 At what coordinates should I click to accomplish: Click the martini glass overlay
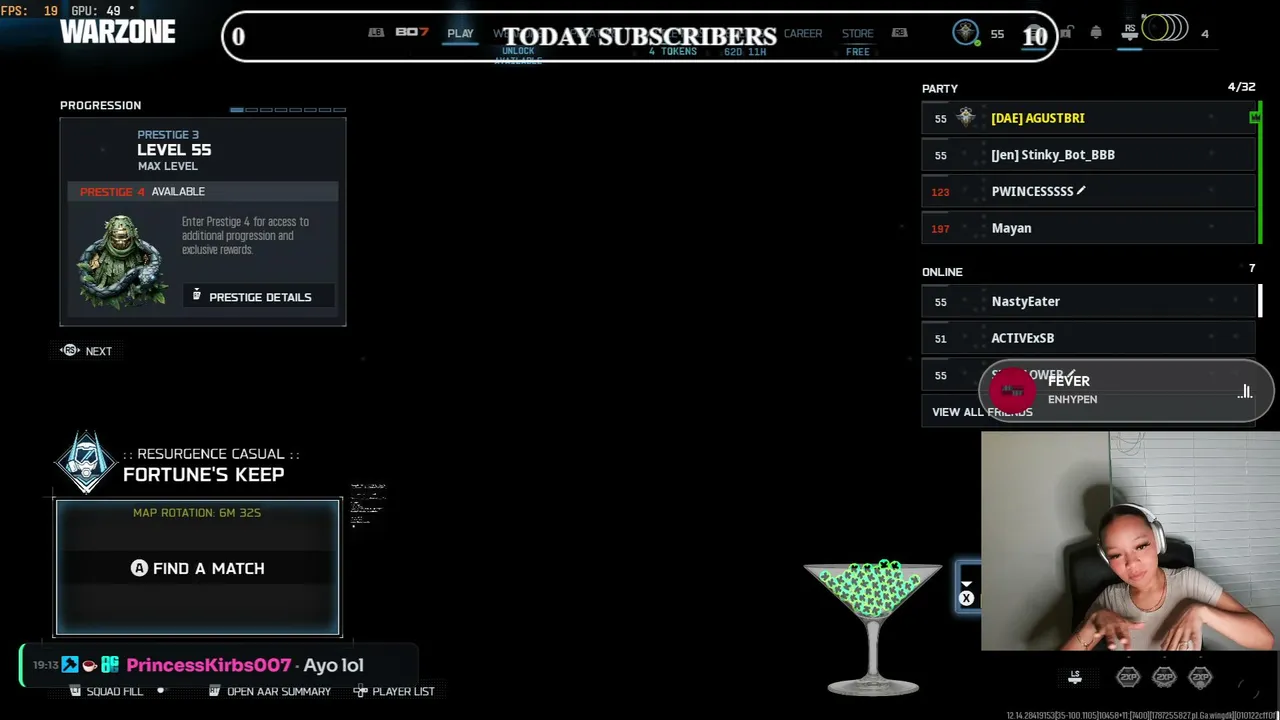(x=873, y=626)
